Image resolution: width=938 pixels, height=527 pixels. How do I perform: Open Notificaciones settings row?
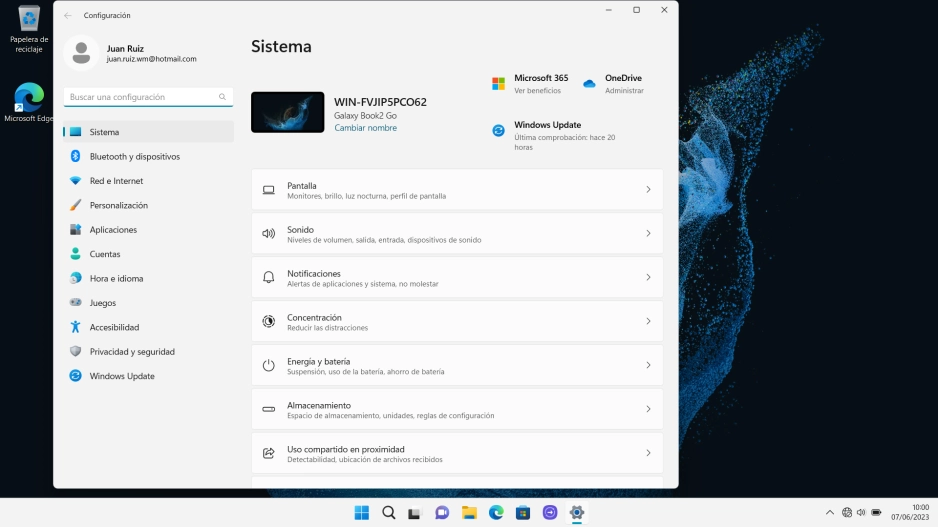pyautogui.click(x=457, y=278)
